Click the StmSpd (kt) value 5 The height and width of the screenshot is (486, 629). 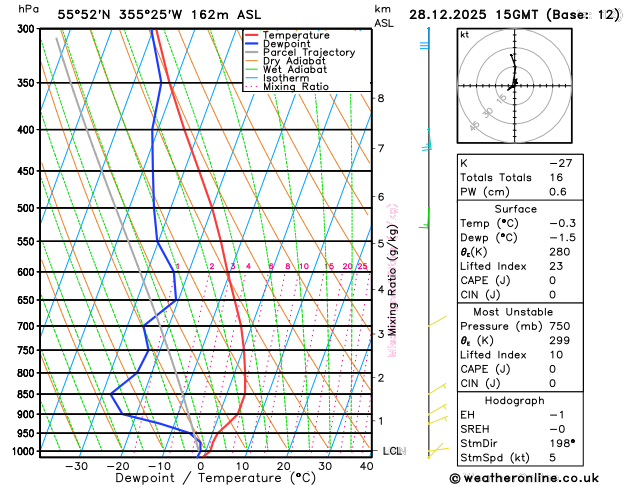tap(553, 458)
